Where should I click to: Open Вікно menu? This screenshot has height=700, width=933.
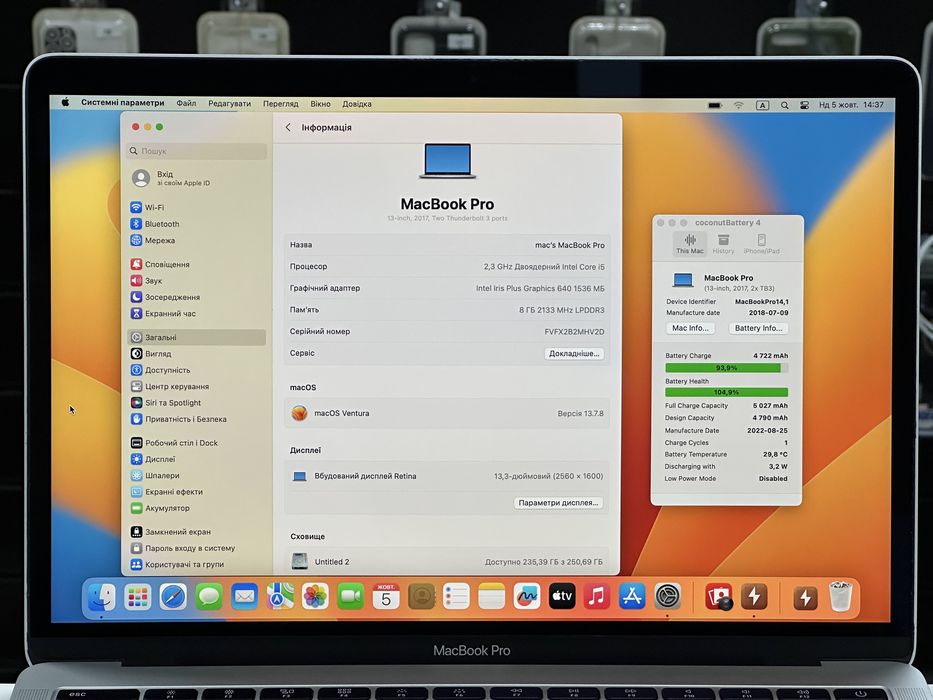click(320, 104)
